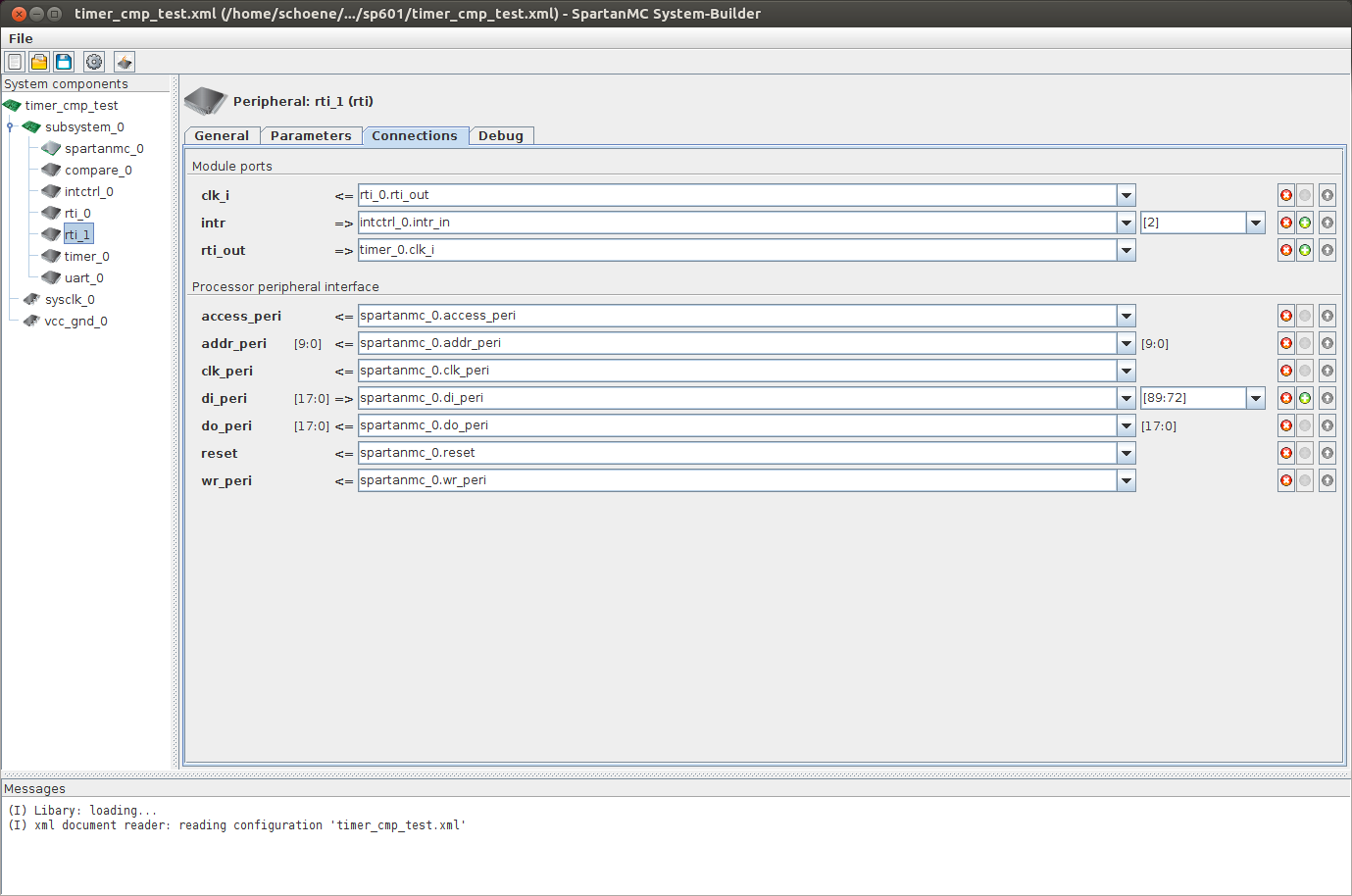Click the chip generate toolbar icon
The image size is (1352, 896).
point(125,62)
